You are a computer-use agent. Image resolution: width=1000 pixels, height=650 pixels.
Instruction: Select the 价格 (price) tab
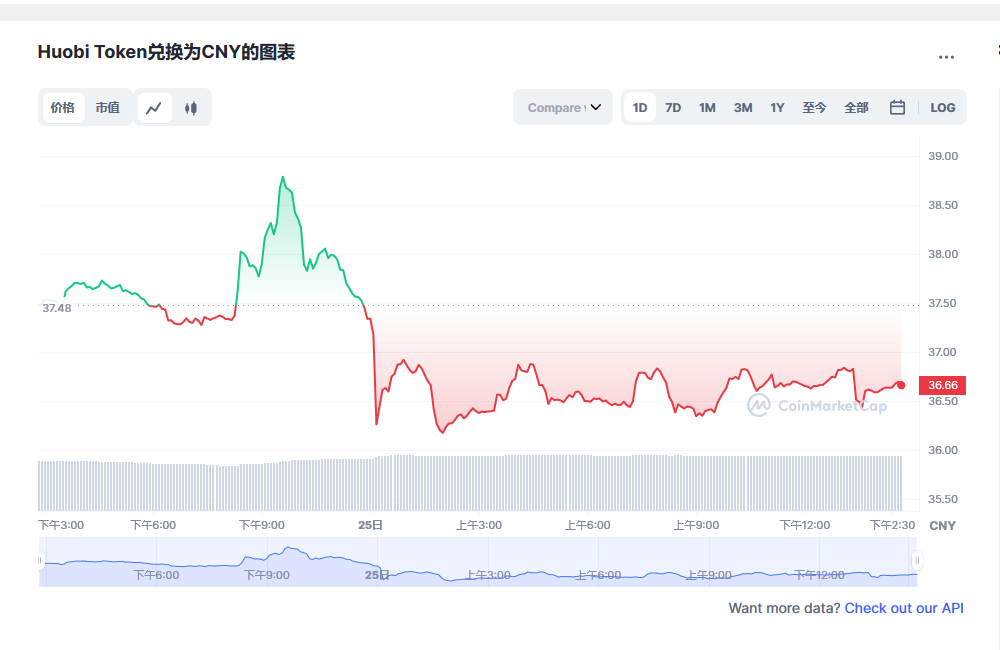pos(62,107)
